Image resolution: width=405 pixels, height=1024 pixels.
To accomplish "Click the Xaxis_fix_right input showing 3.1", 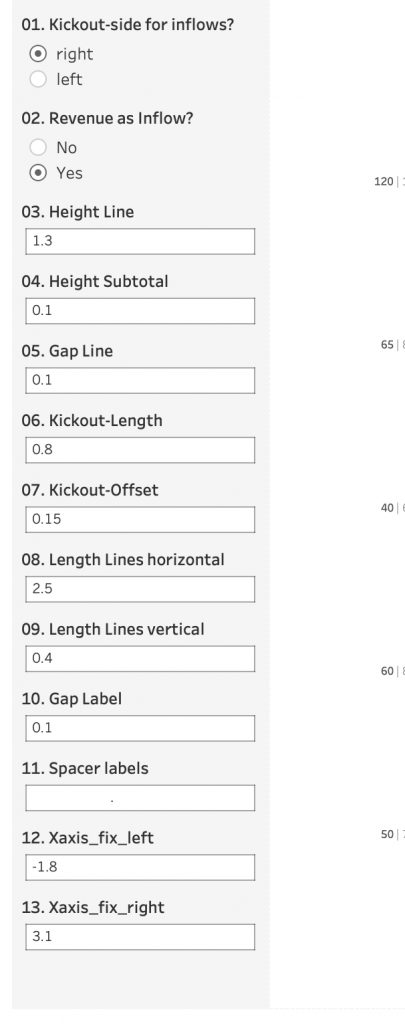I will click(x=140, y=936).
